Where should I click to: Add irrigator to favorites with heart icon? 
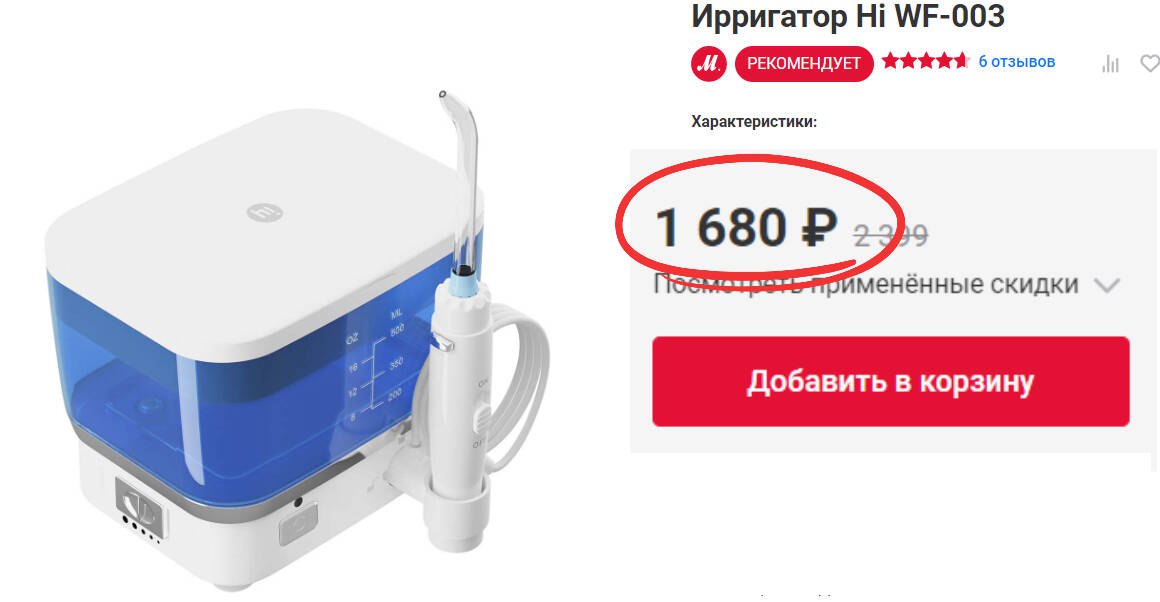(x=1150, y=64)
